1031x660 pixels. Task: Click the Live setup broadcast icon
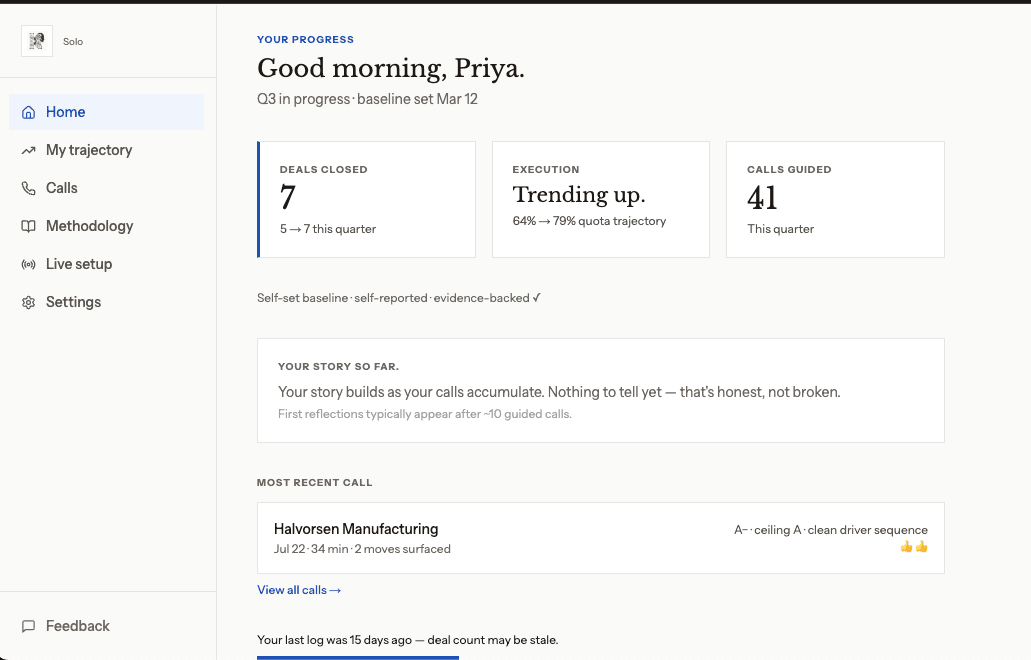(28, 264)
